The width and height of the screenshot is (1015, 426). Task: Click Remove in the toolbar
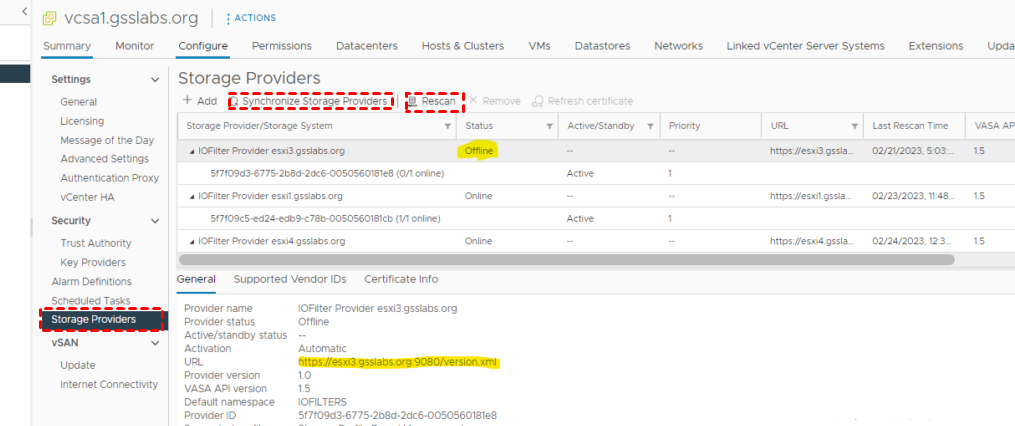coord(495,101)
